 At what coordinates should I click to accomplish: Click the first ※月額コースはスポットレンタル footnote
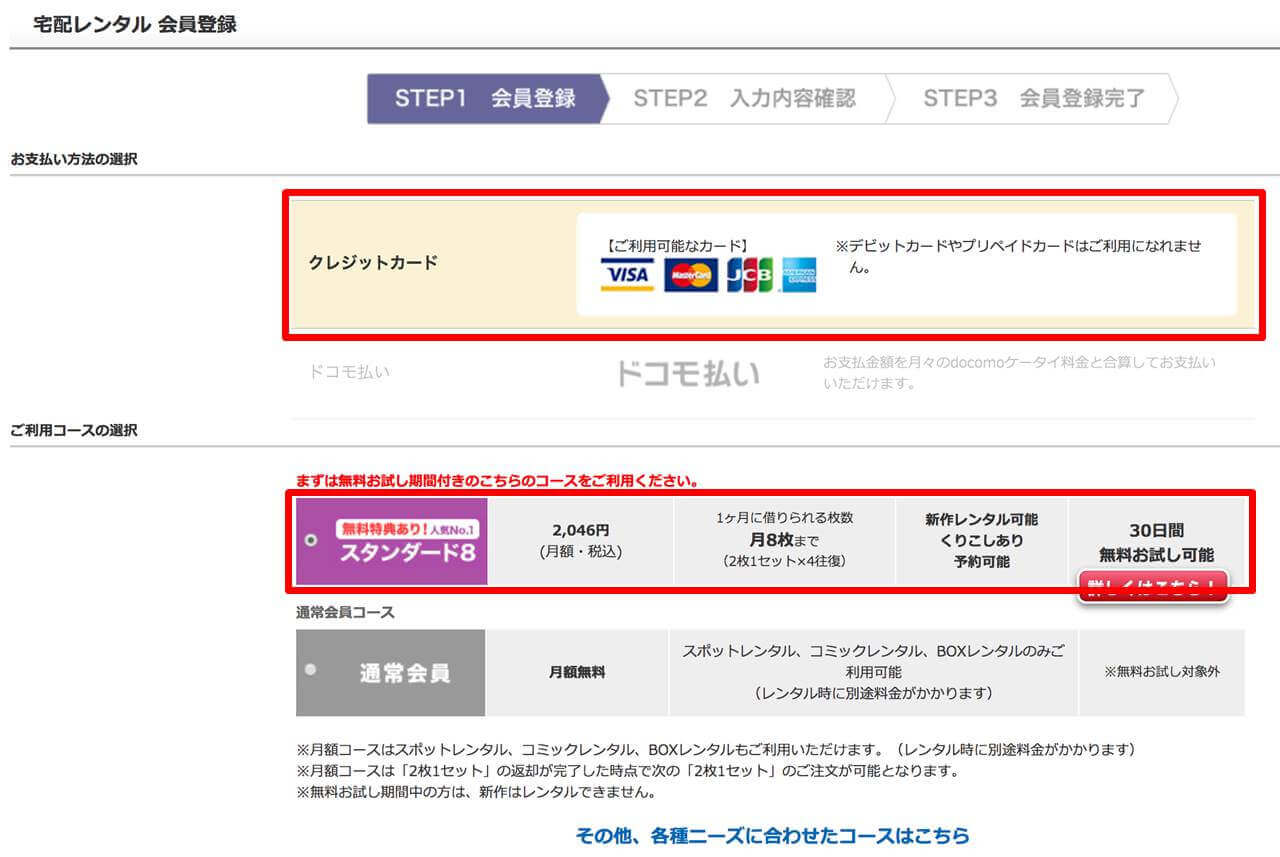716,749
